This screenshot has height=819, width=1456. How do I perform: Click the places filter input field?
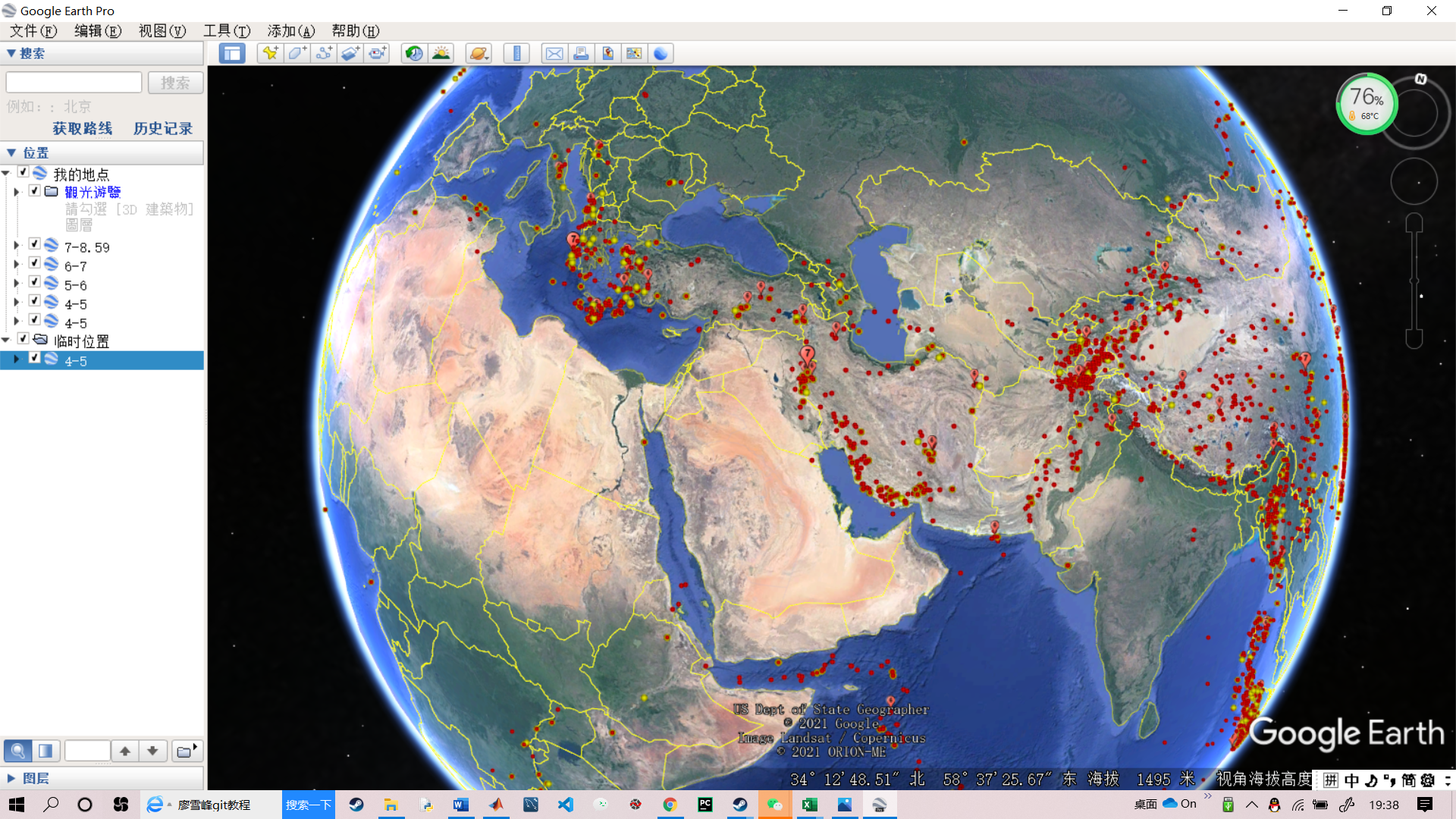coord(88,751)
